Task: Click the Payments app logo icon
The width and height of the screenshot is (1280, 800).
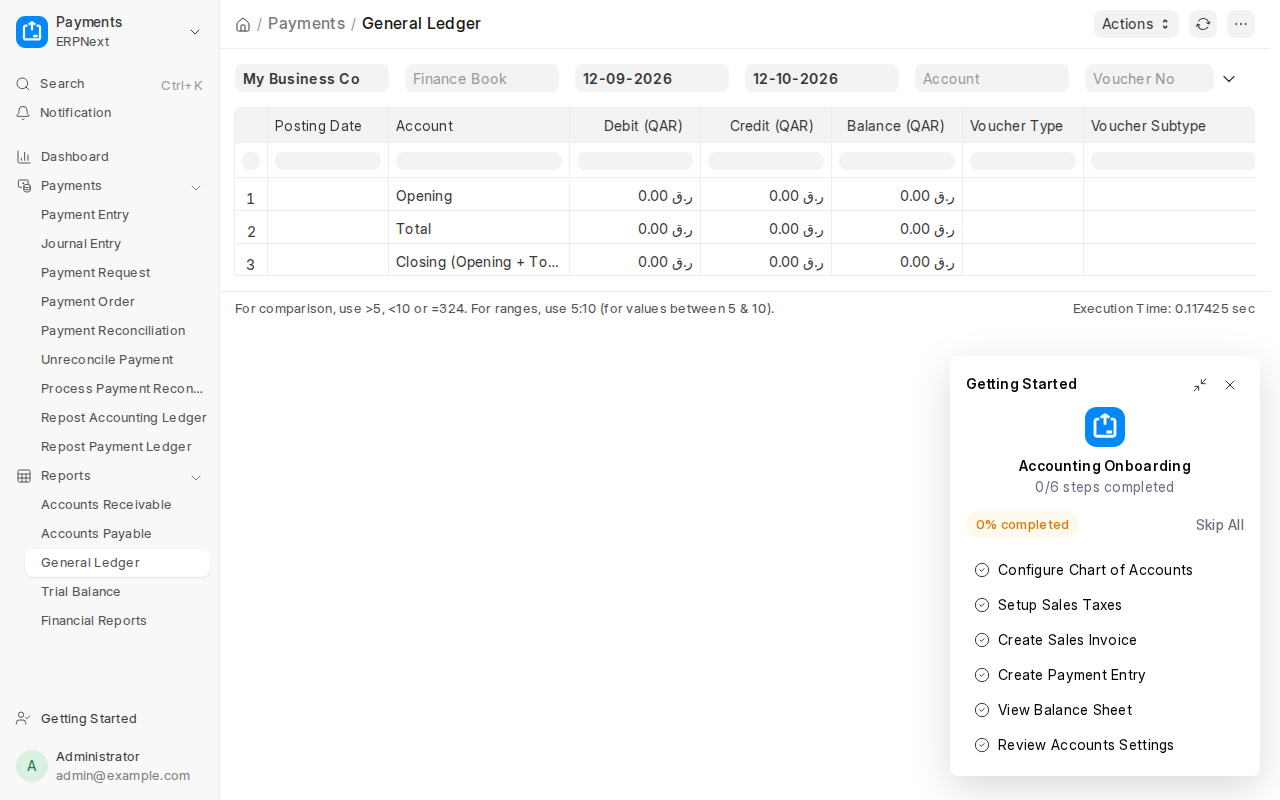Action: (32, 32)
